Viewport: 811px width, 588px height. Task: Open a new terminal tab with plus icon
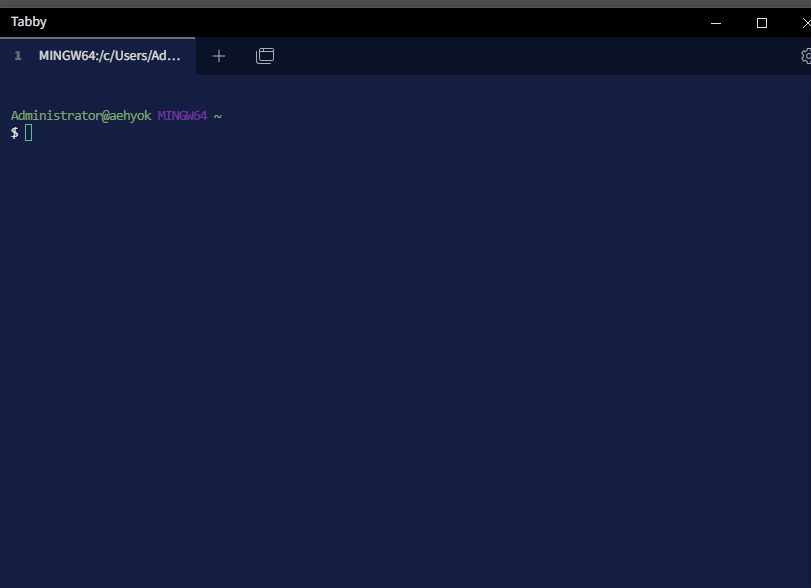pos(219,56)
